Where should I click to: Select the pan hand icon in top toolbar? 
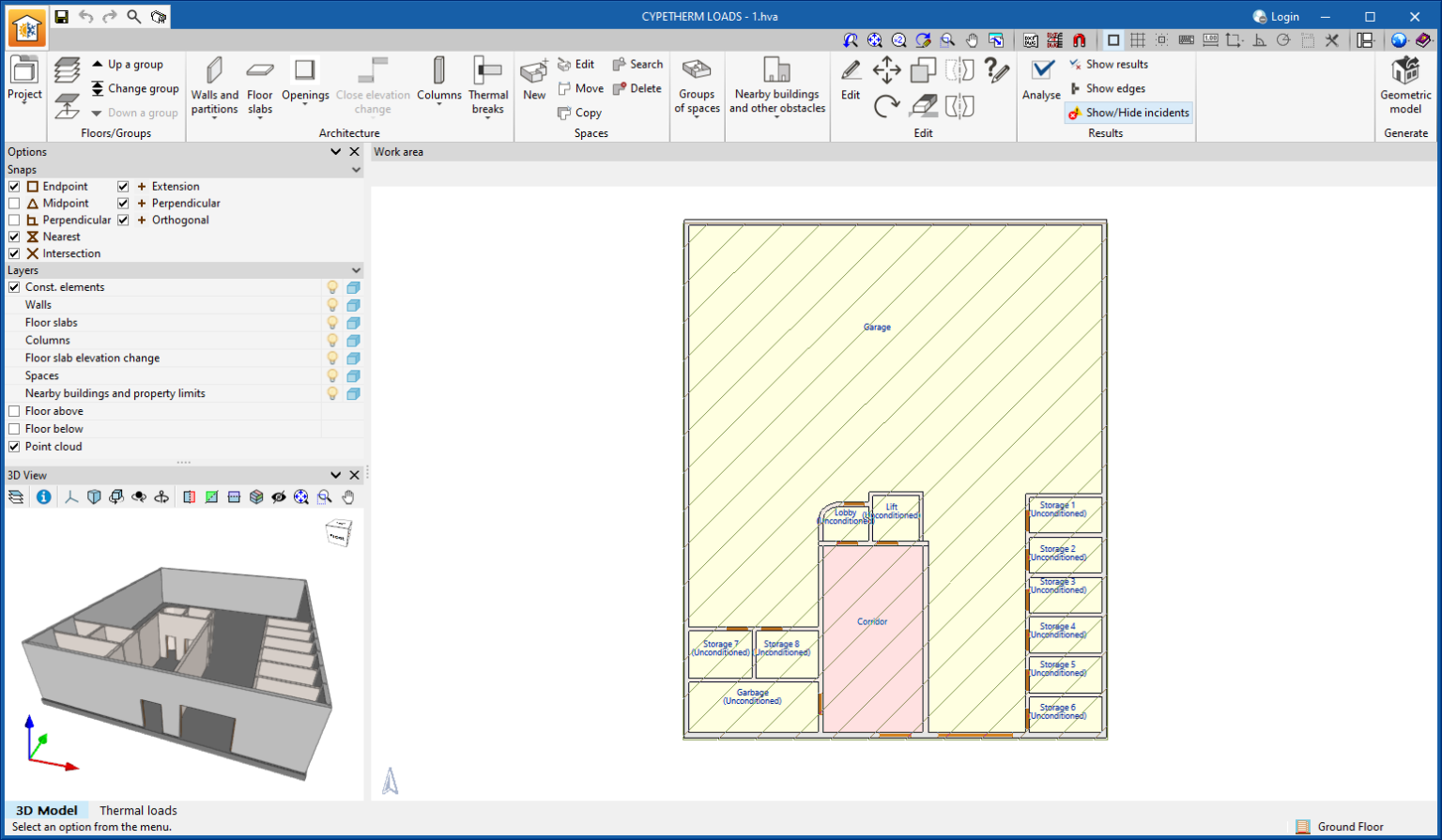click(973, 40)
